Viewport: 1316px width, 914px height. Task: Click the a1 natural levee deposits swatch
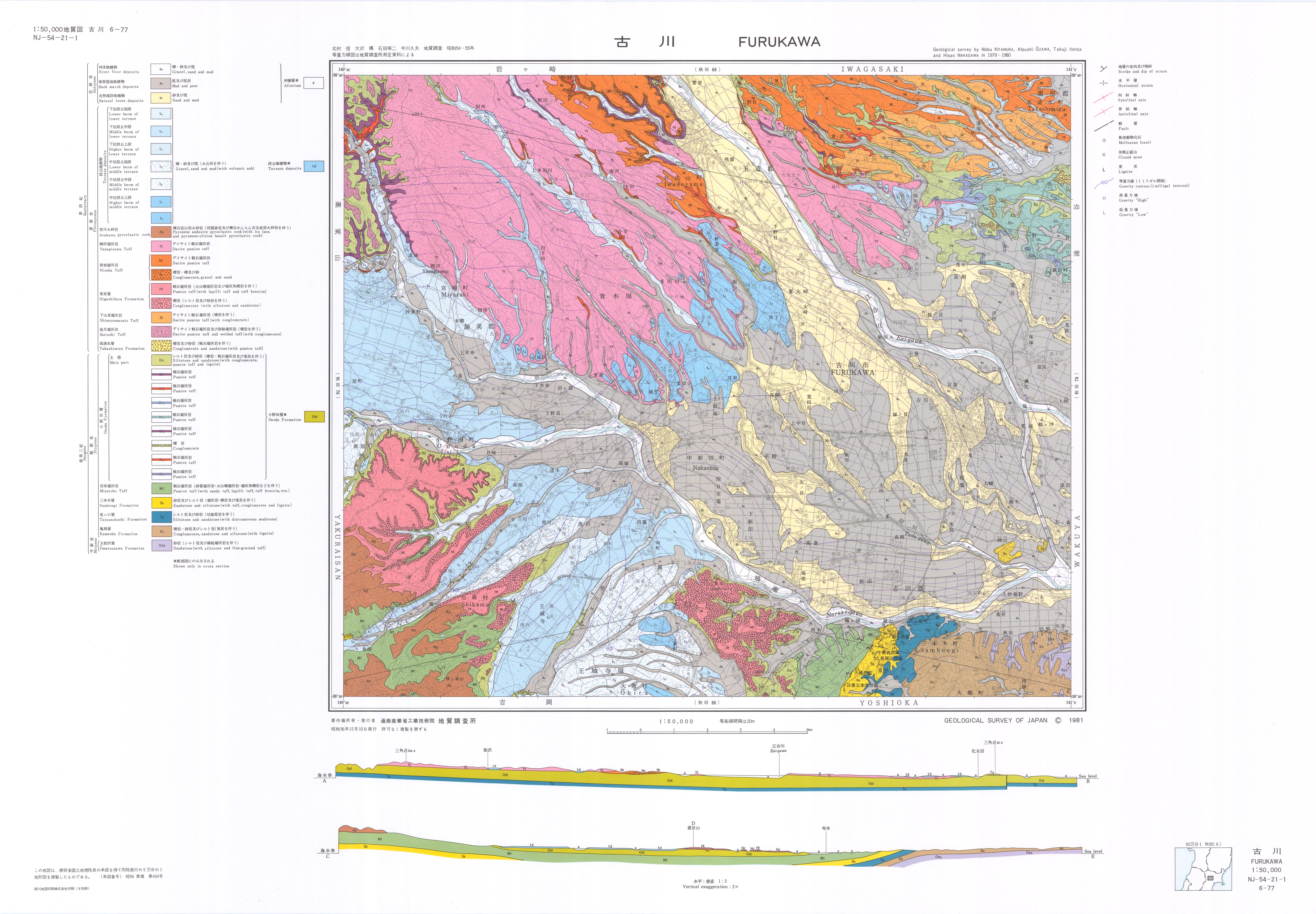(161, 98)
